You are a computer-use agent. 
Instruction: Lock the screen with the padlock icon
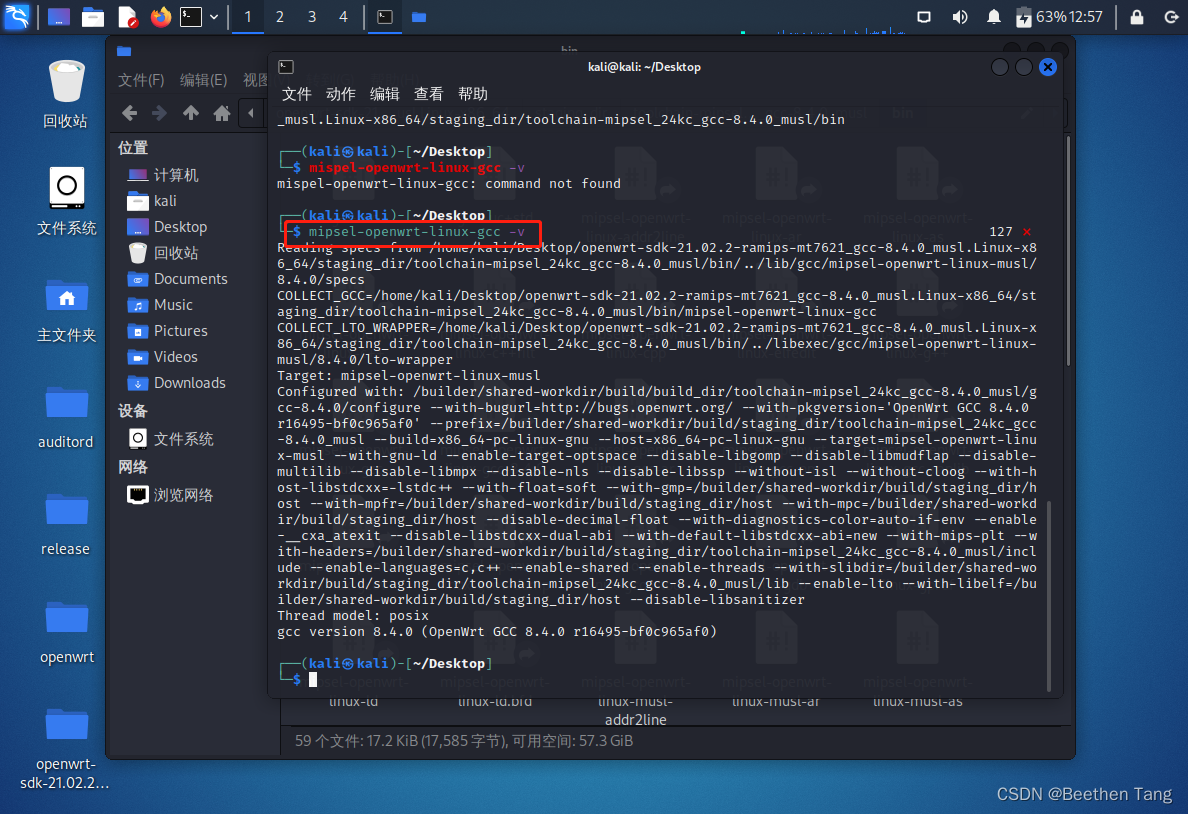click(1136, 17)
